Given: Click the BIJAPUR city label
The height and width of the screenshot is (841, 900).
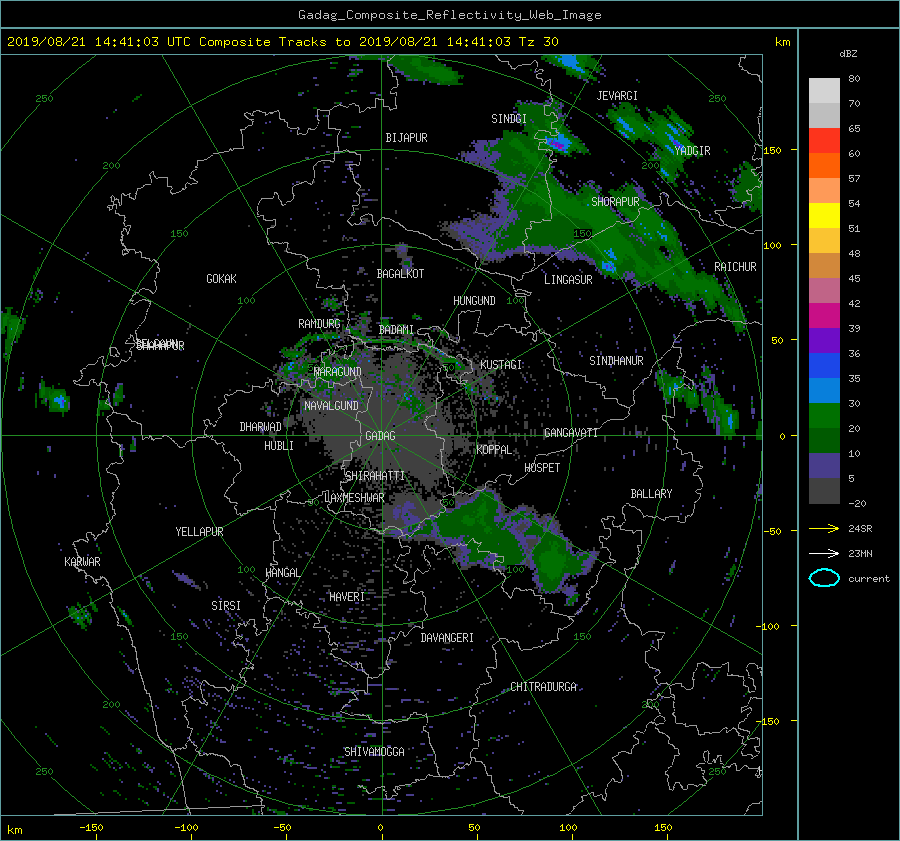Looking at the screenshot, I should point(406,138).
